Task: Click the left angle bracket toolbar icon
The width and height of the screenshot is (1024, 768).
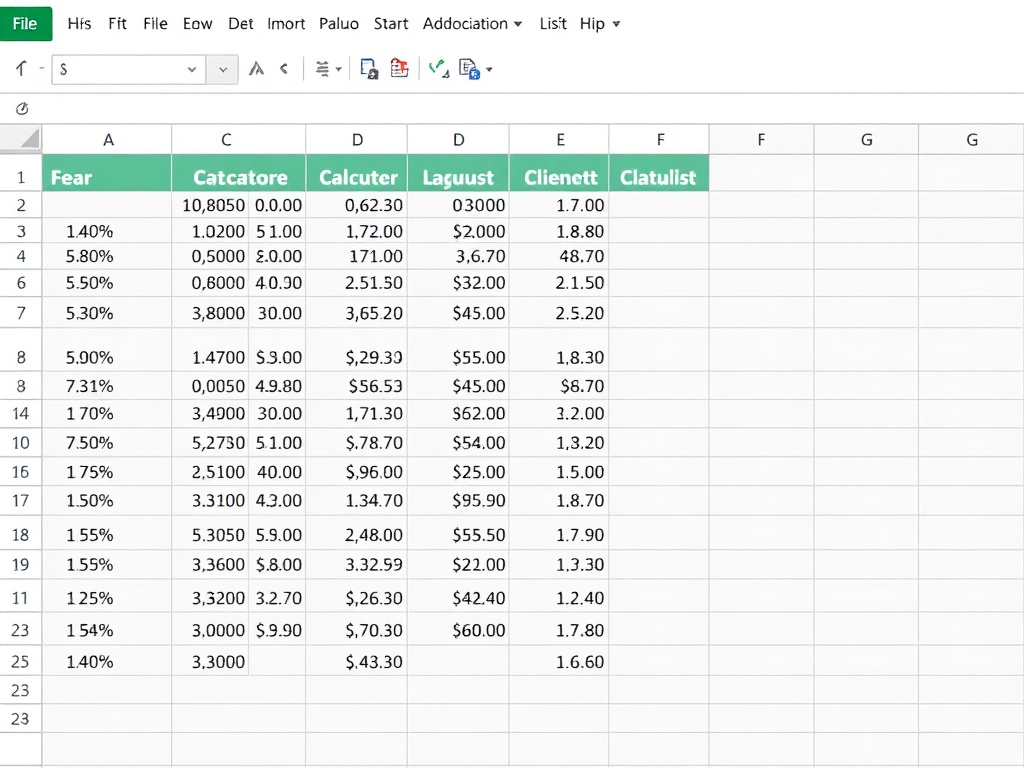Action: pyautogui.click(x=282, y=68)
